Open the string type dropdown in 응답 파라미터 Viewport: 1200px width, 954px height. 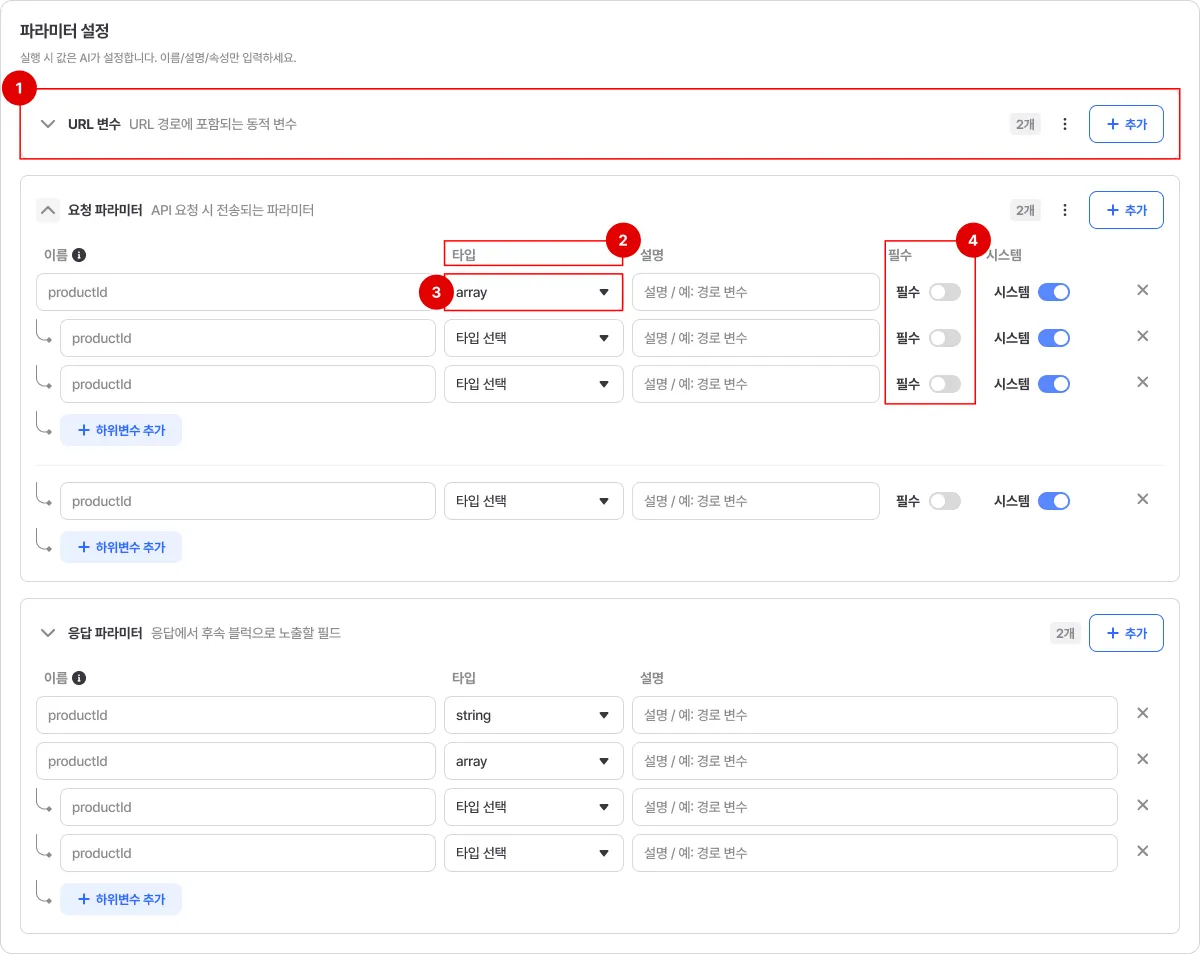pyautogui.click(x=534, y=715)
